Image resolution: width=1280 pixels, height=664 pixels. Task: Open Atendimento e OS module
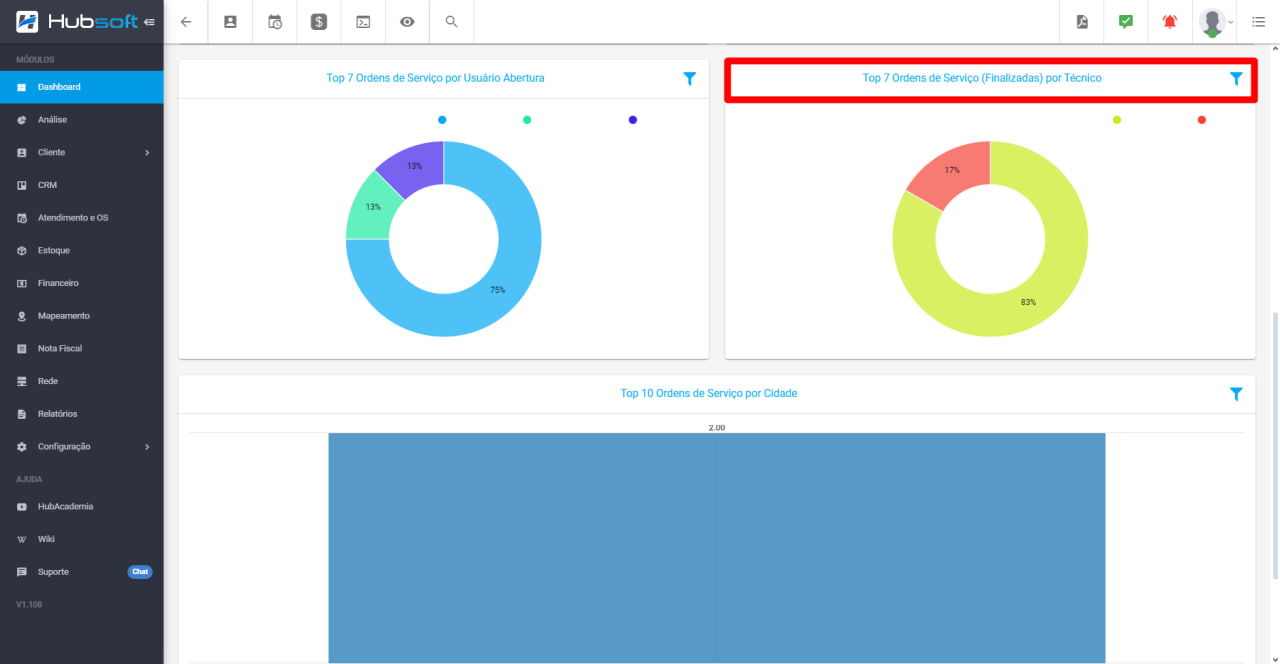pos(72,218)
